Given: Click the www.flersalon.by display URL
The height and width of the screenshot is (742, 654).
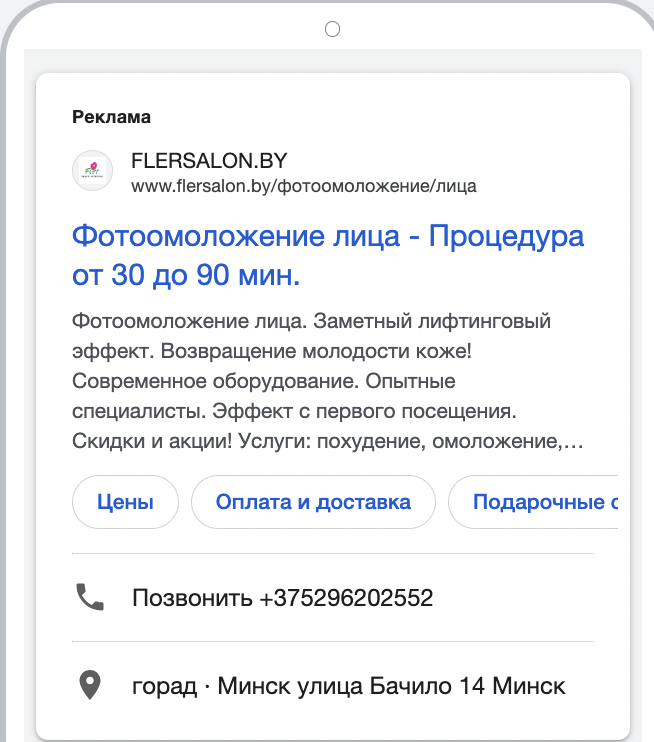Looking at the screenshot, I should tap(304, 186).
